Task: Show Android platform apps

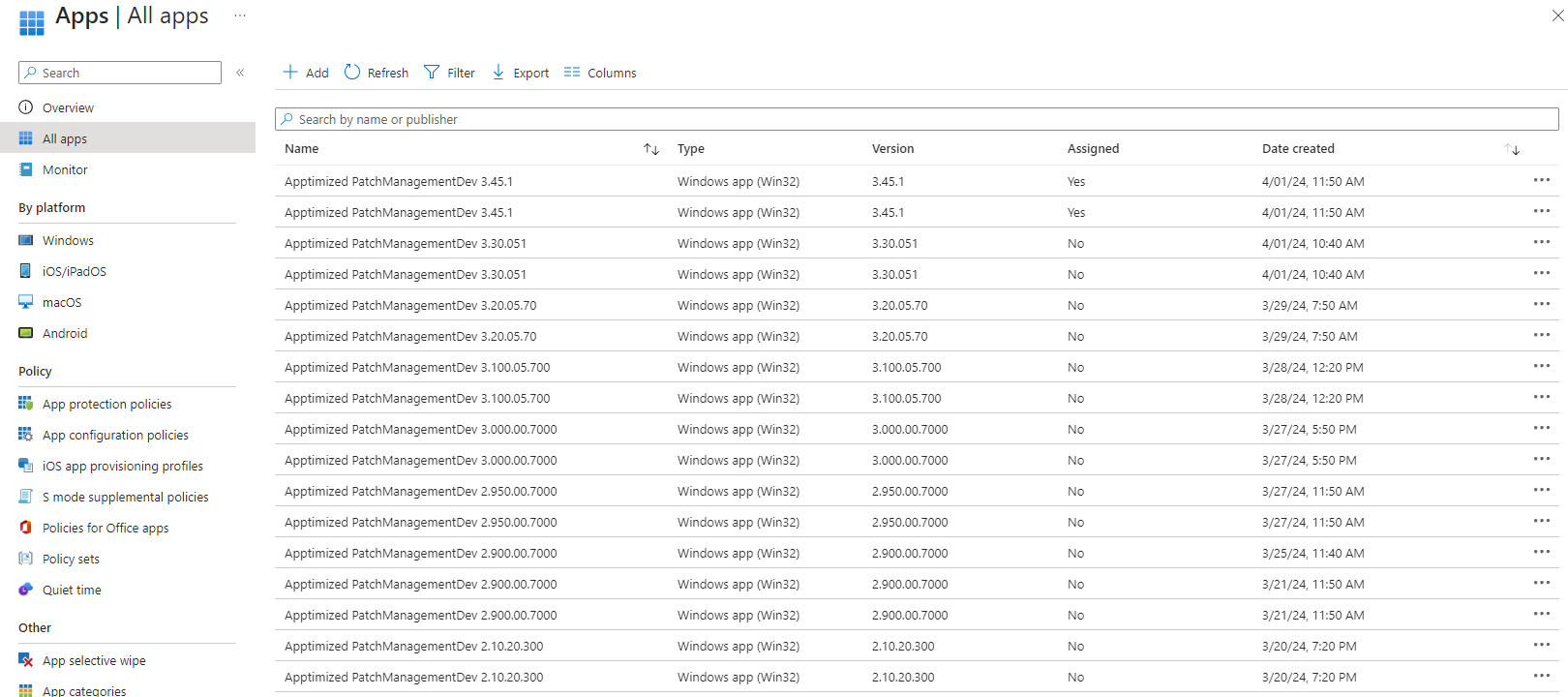Action: pos(65,333)
